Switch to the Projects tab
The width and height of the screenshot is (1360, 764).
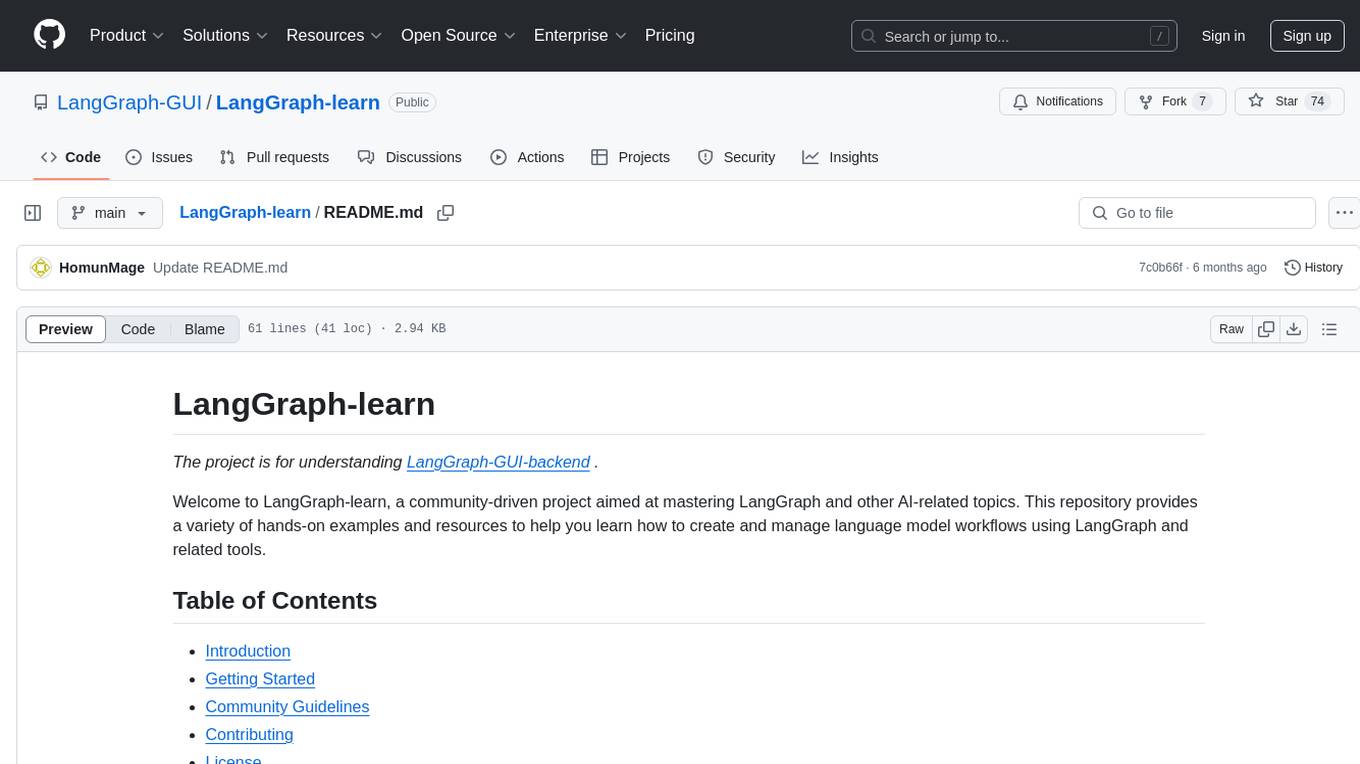(630, 157)
